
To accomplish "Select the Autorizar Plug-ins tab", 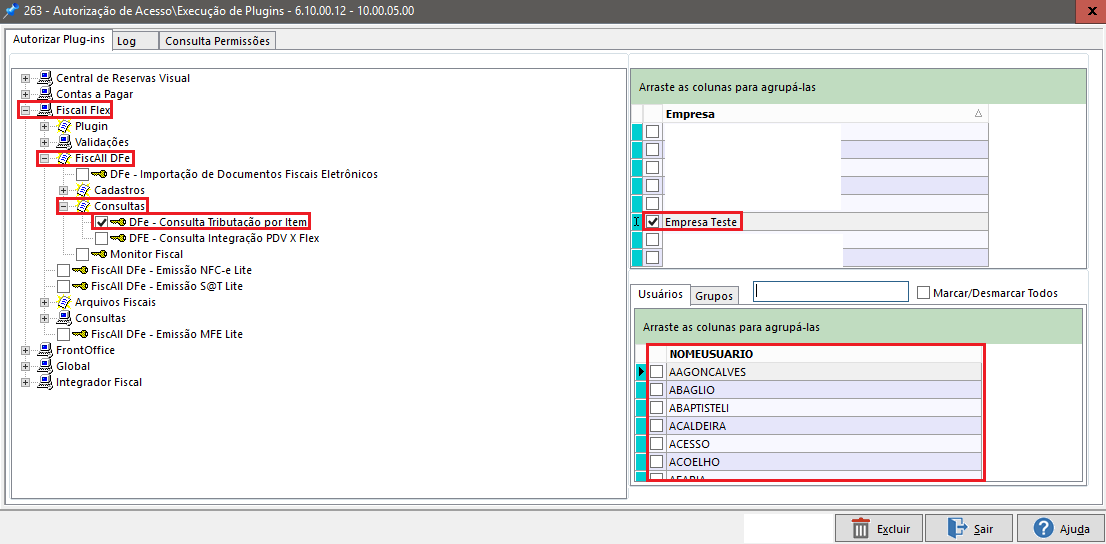I will tap(59, 40).
